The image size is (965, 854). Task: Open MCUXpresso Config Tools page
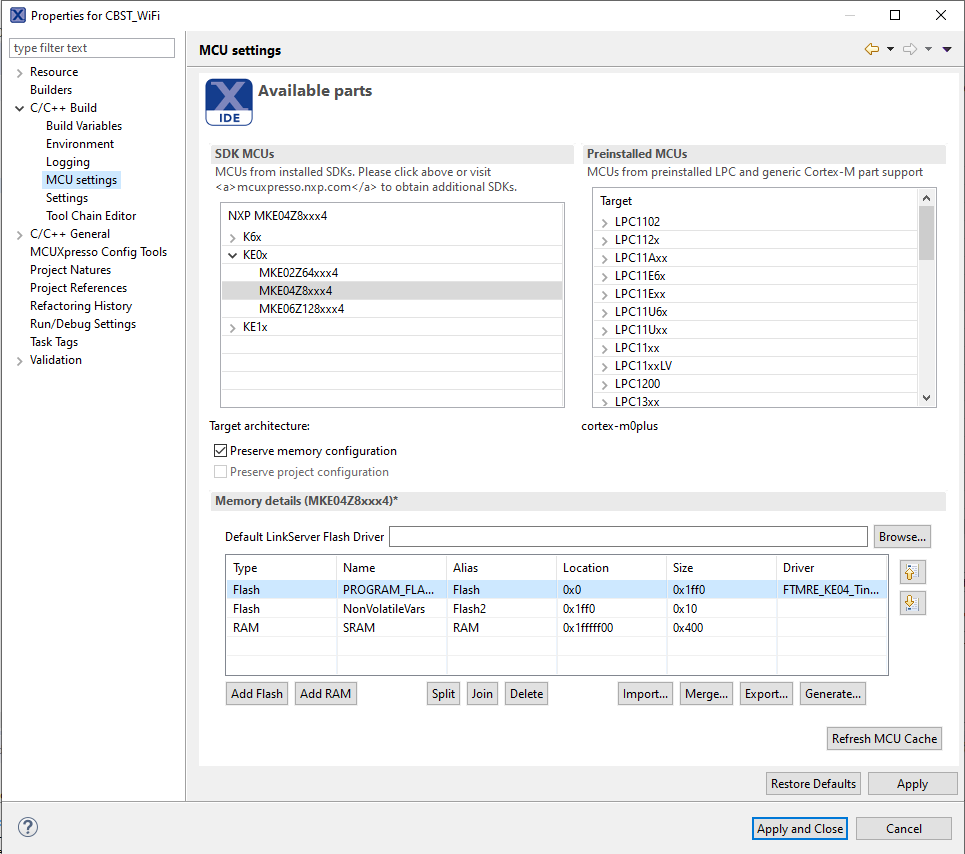click(98, 252)
